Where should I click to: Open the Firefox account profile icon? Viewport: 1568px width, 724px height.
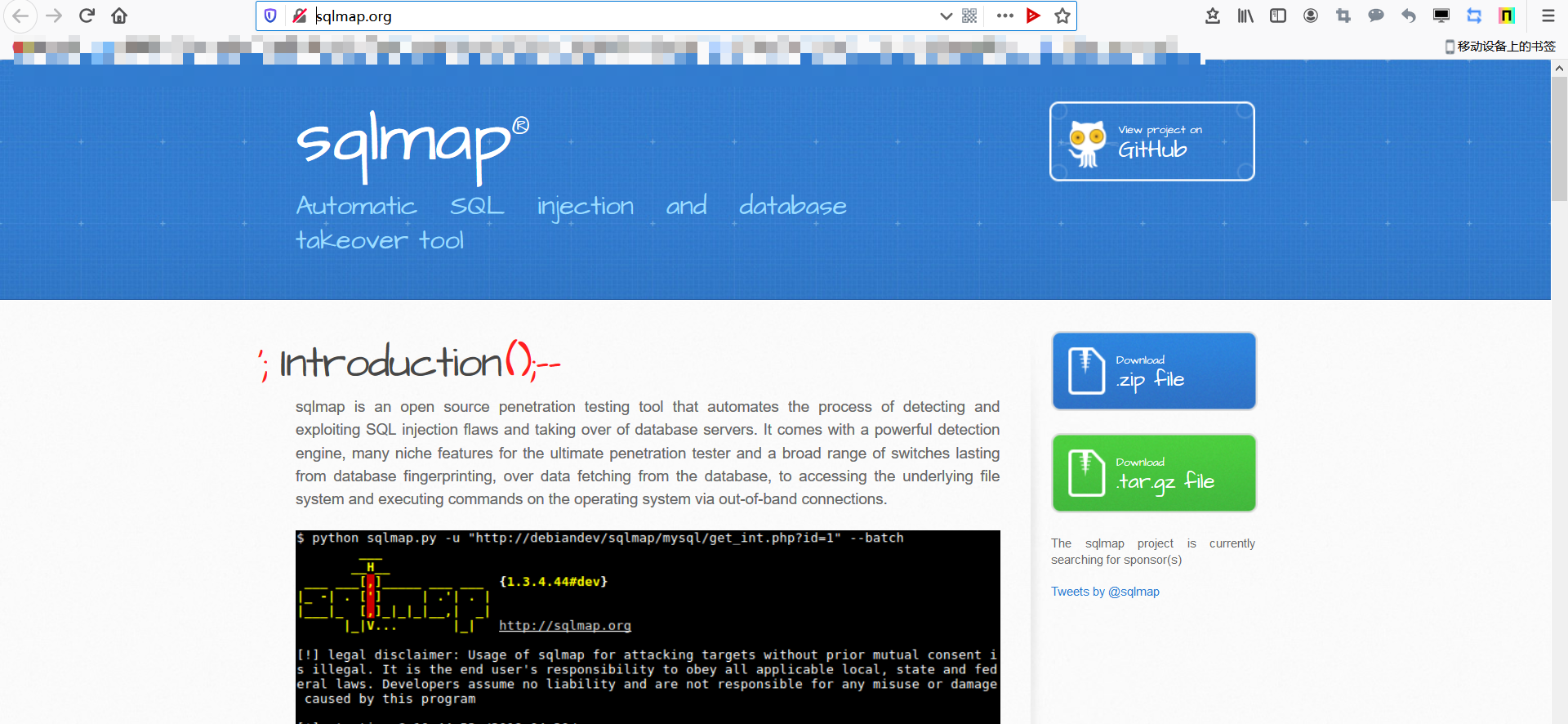[1311, 16]
